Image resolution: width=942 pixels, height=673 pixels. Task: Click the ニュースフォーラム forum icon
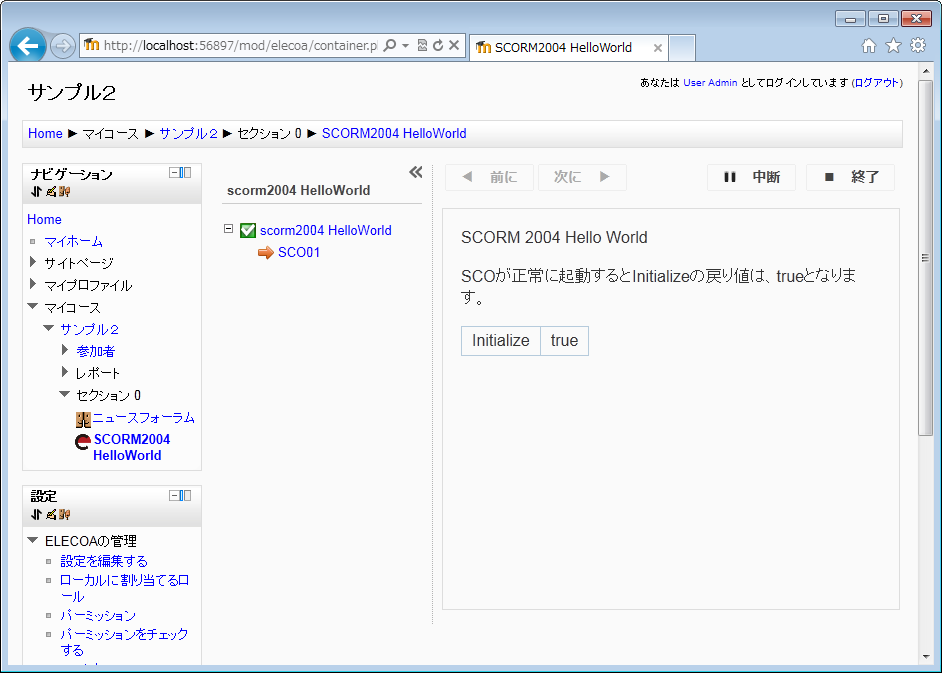(83, 419)
